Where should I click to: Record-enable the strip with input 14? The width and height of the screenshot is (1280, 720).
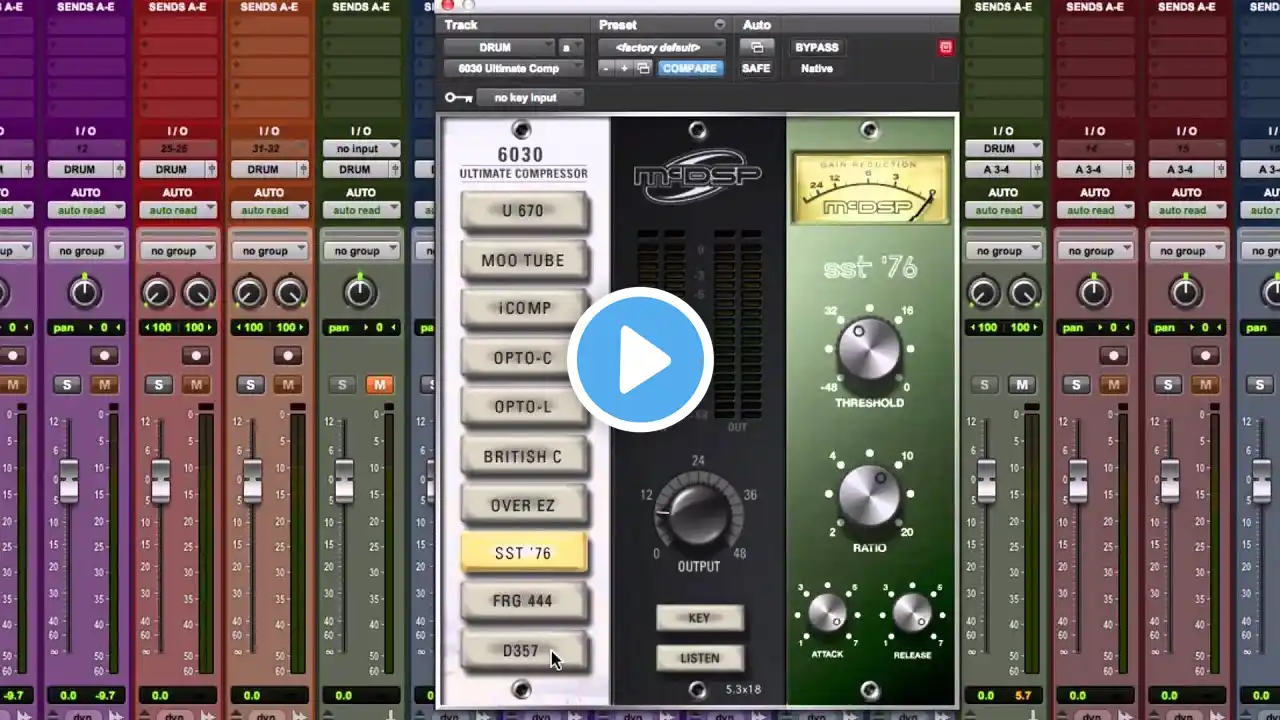coord(1113,355)
